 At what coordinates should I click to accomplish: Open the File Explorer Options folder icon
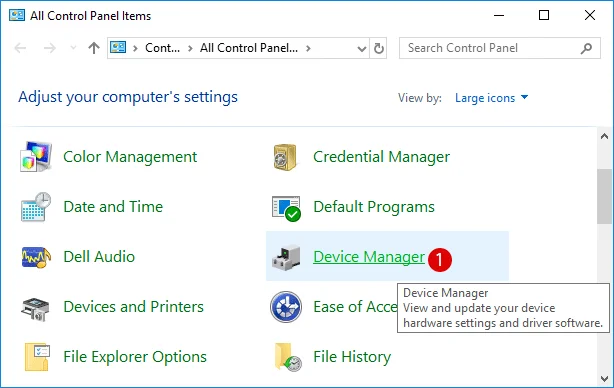(37, 357)
